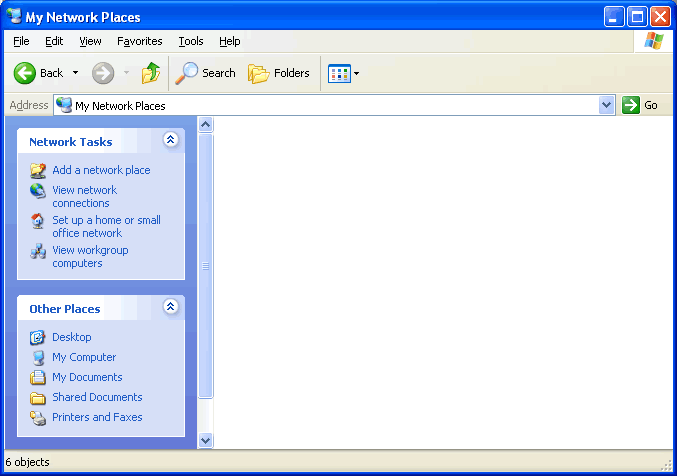Open the Tools menu
Viewport: 677px width, 476px height.
[190, 41]
